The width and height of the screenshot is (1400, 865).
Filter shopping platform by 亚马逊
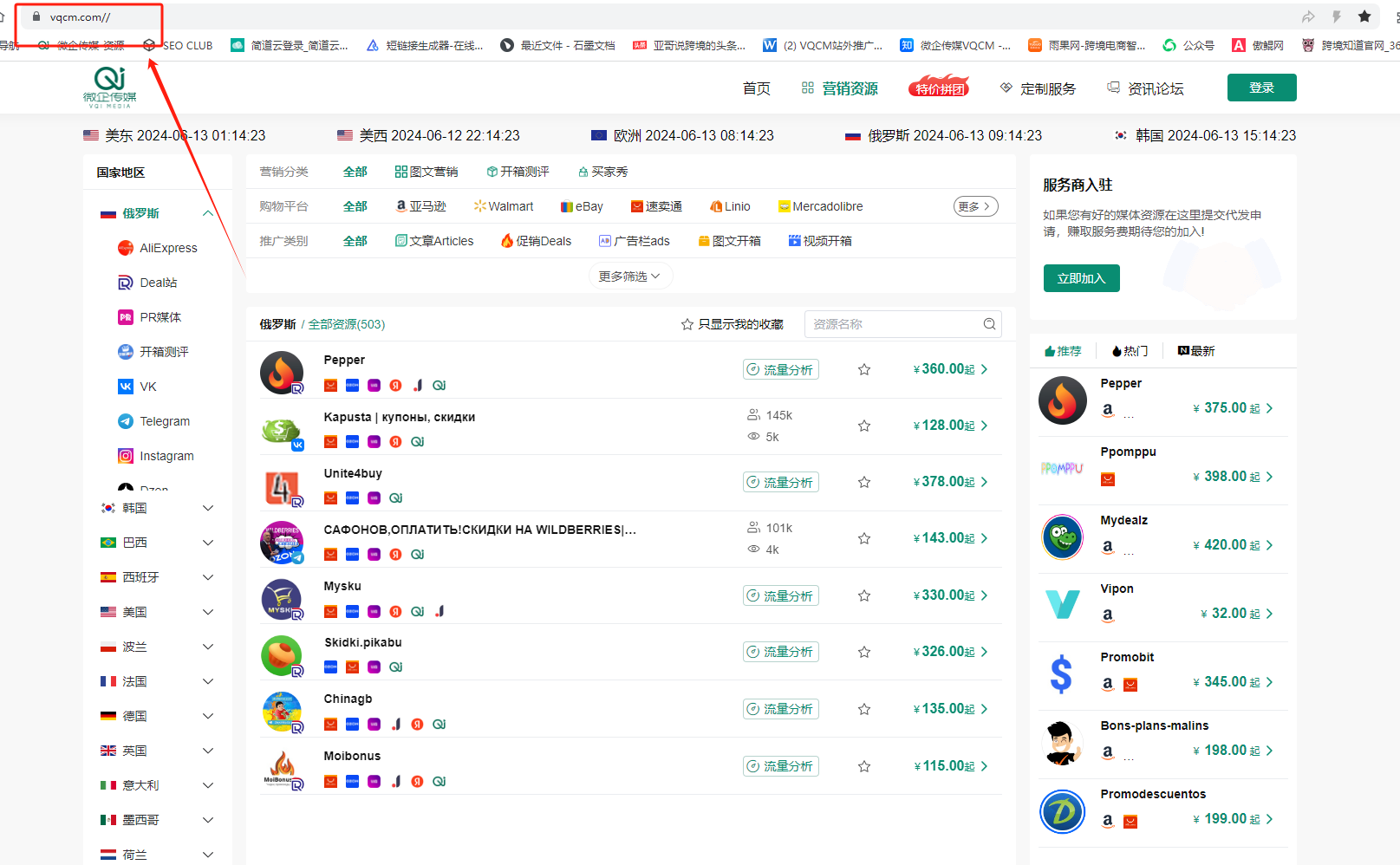tap(421, 206)
